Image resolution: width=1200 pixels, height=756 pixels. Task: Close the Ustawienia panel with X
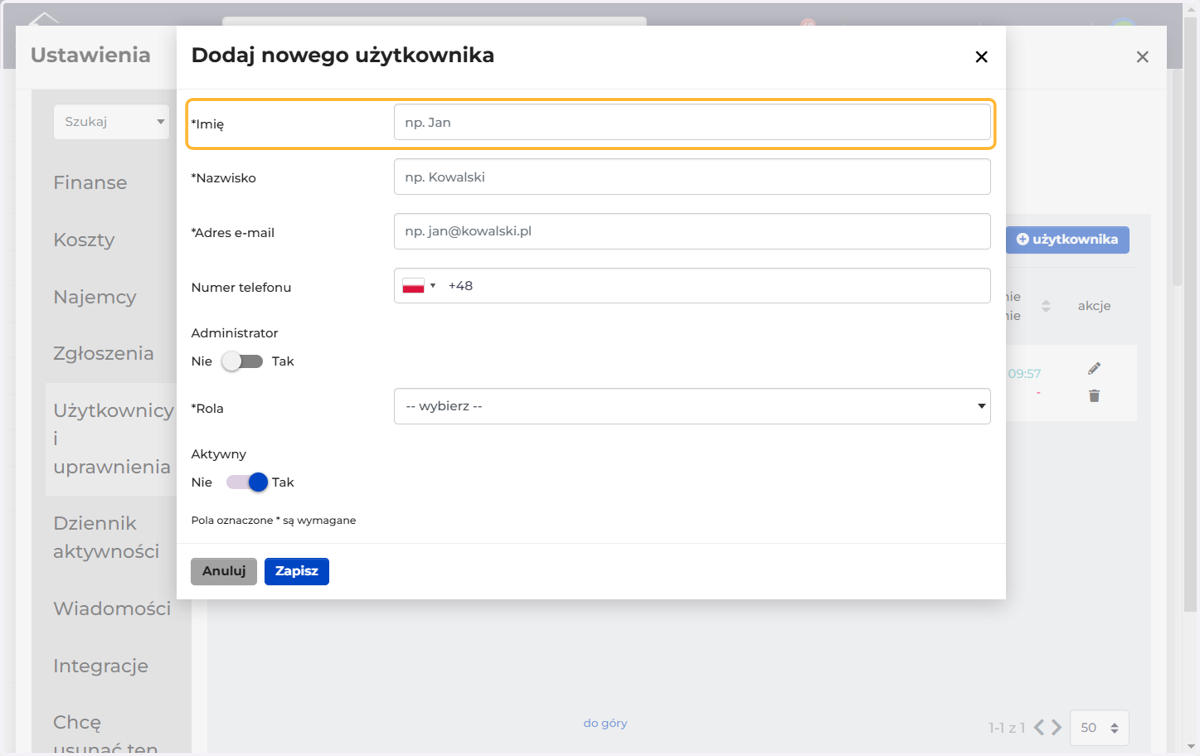pos(1142,57)
